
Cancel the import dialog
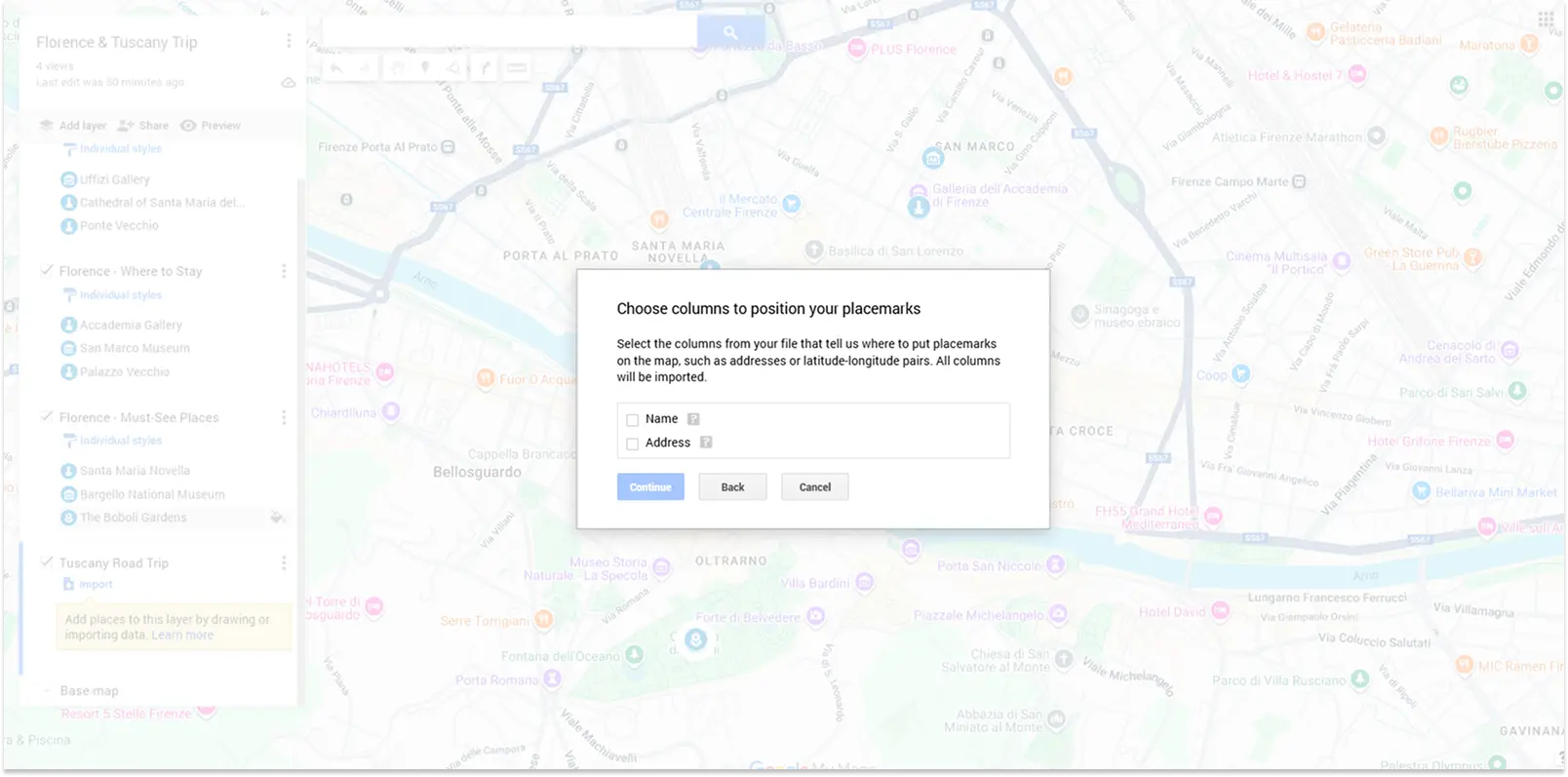[x=815, y=487]
